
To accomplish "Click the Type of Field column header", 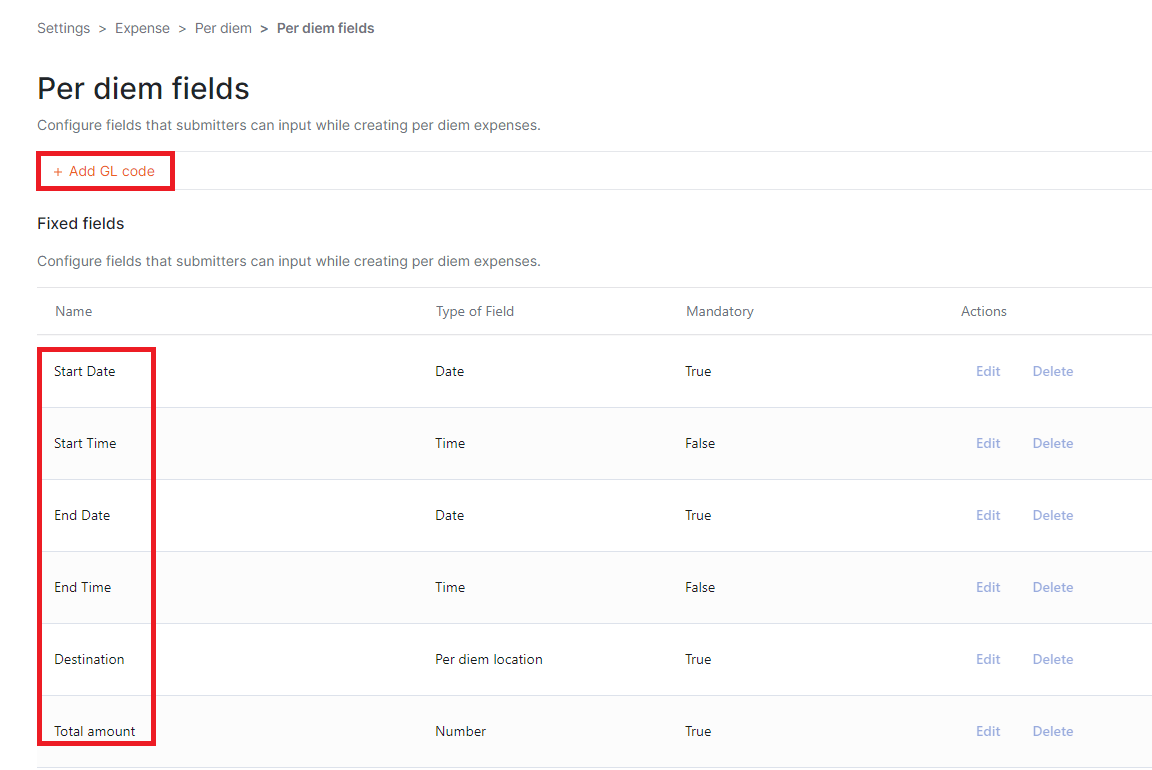I will point(475,312).
